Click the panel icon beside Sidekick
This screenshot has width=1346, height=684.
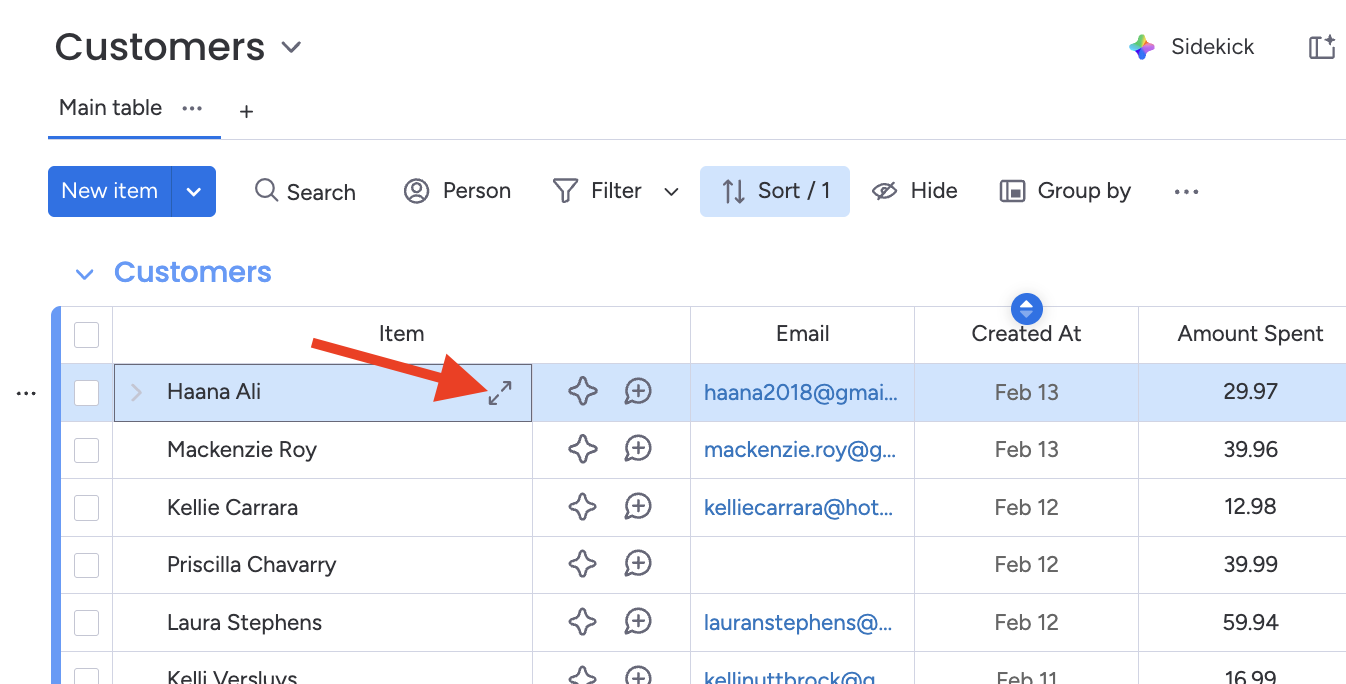[1321, 47]
